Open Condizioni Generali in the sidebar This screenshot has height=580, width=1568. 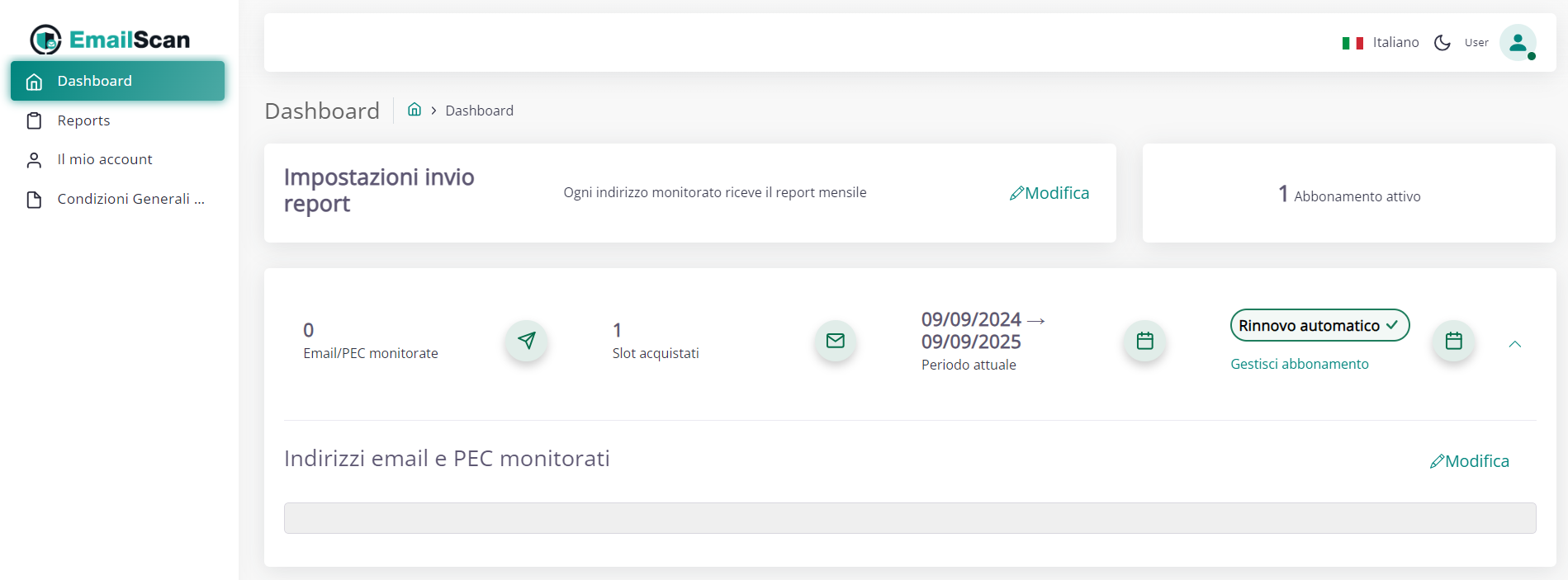pyautogui.click(x=117, y=199)
